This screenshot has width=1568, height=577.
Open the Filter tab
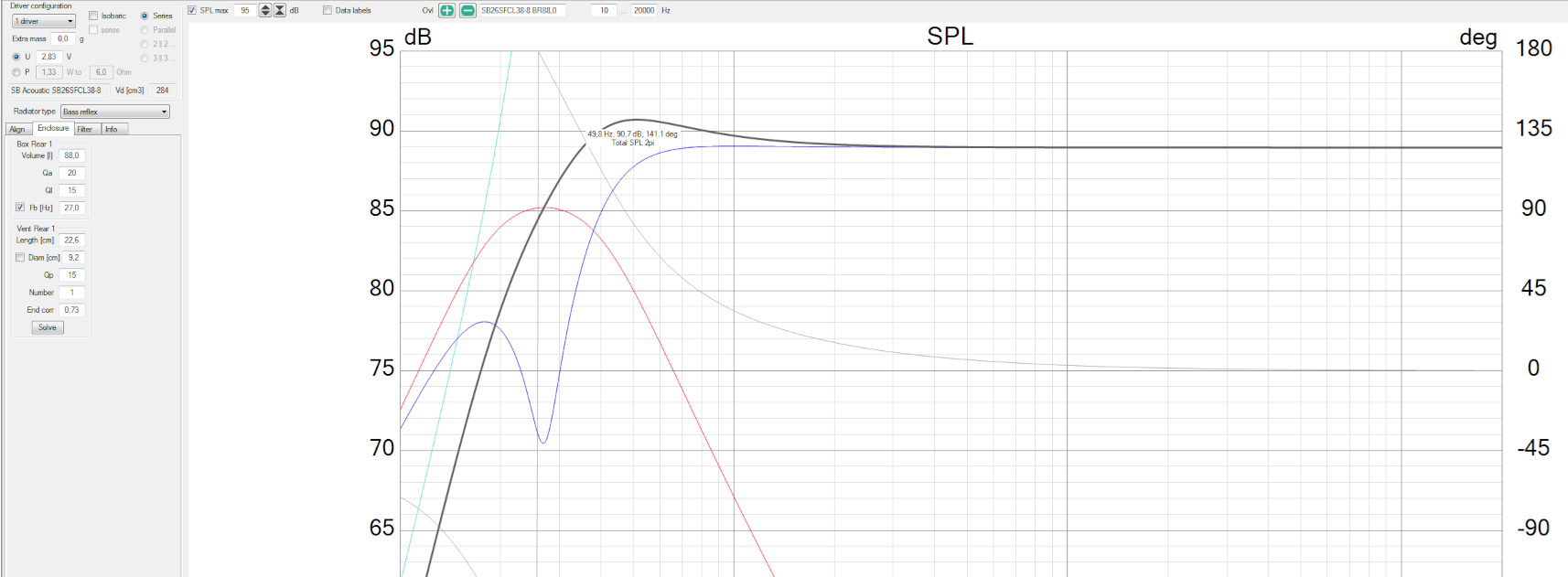86,129
